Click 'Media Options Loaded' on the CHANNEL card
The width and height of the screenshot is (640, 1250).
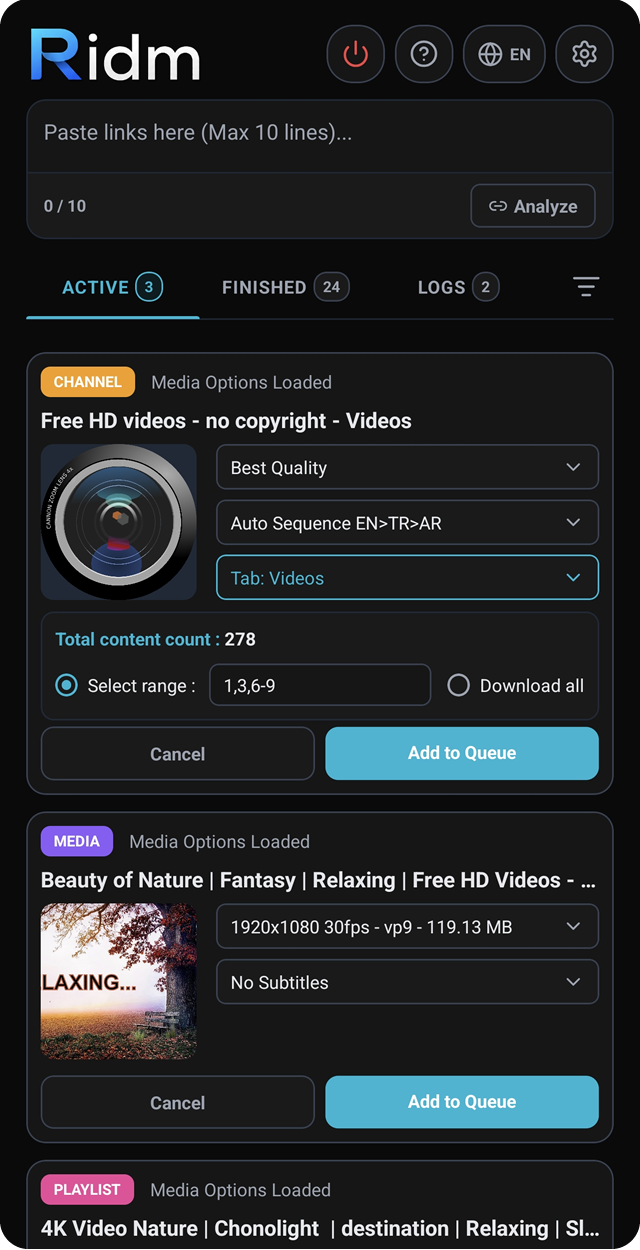pyautogui.click(x=241, y=382)
